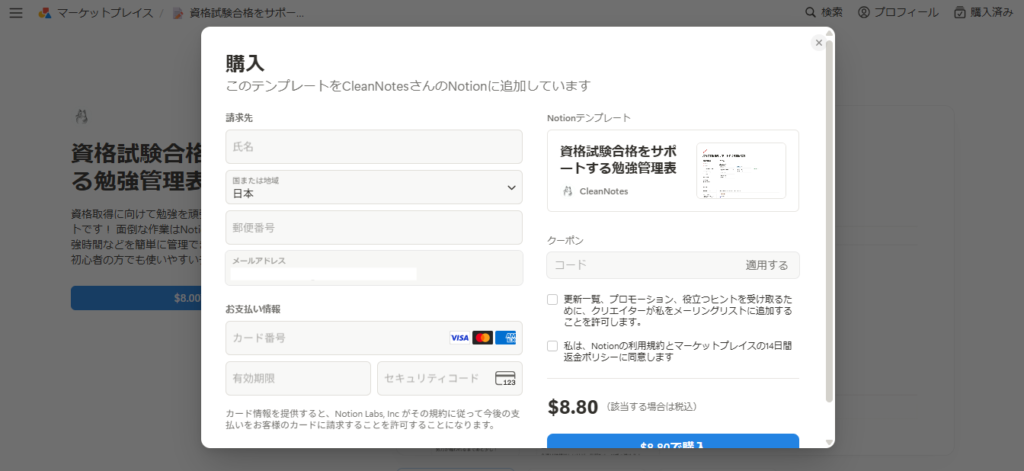The height and width of the screenshot is (471, 1024).
Task: Click the プロフィール person icon
Action: pos(864,12)
